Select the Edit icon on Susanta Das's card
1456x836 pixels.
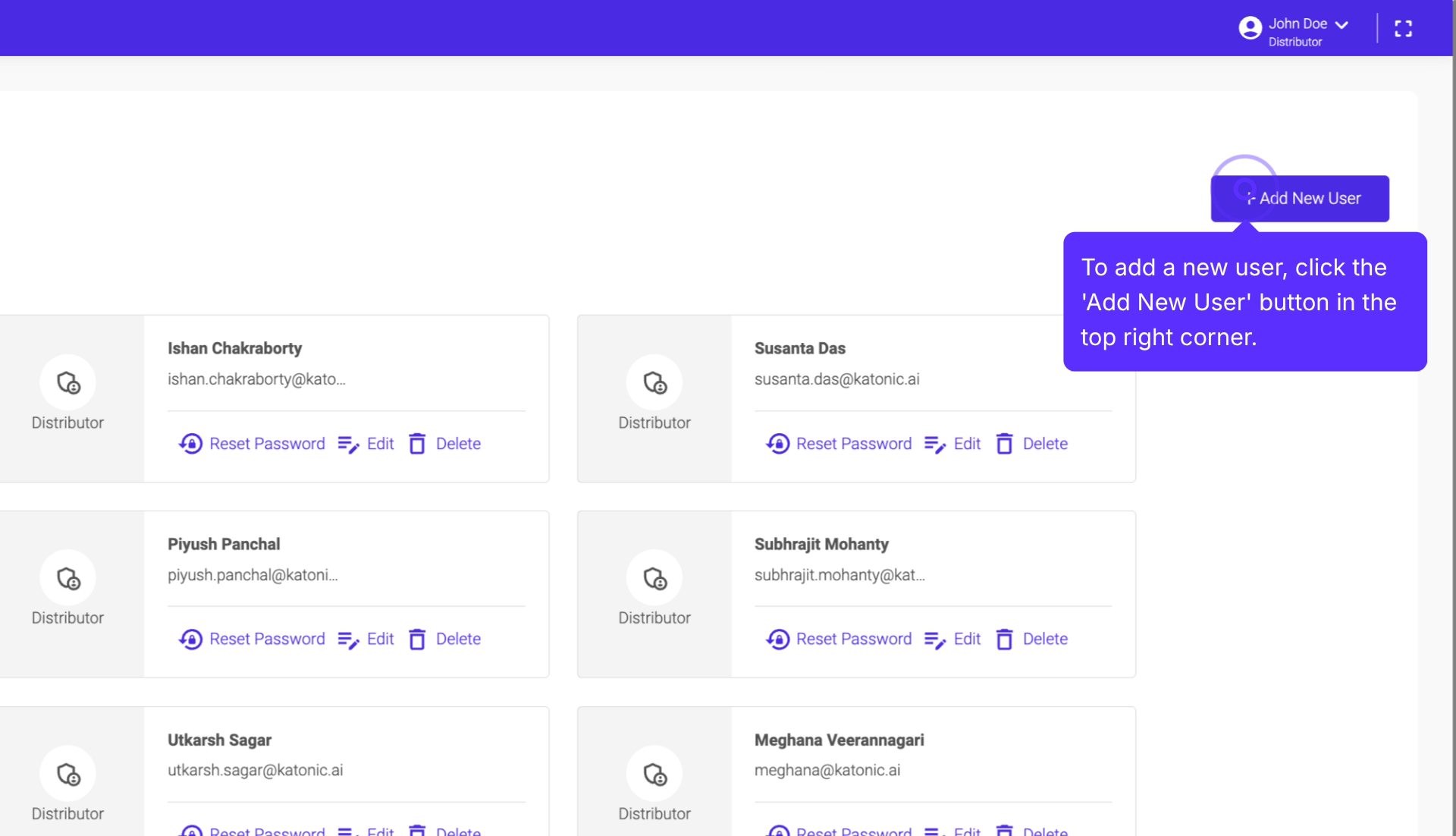pos(934,444)
